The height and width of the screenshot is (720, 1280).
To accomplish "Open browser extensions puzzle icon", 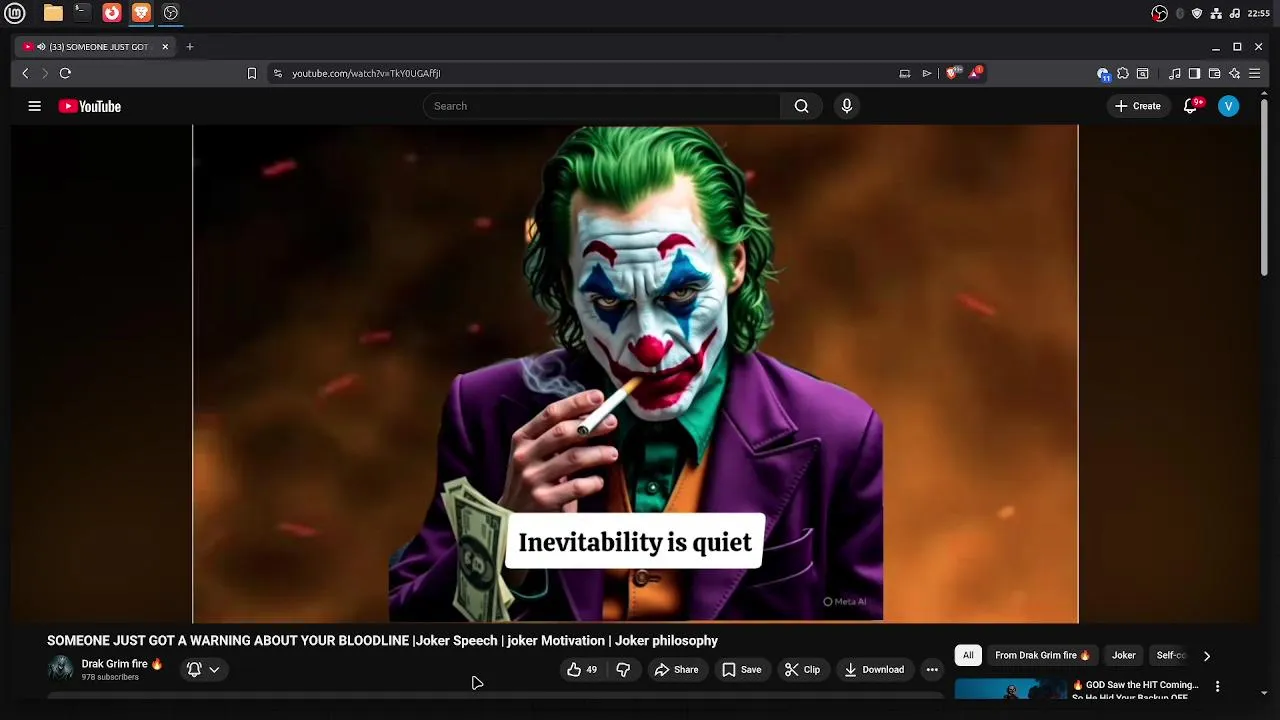I will click(1123, 73).
